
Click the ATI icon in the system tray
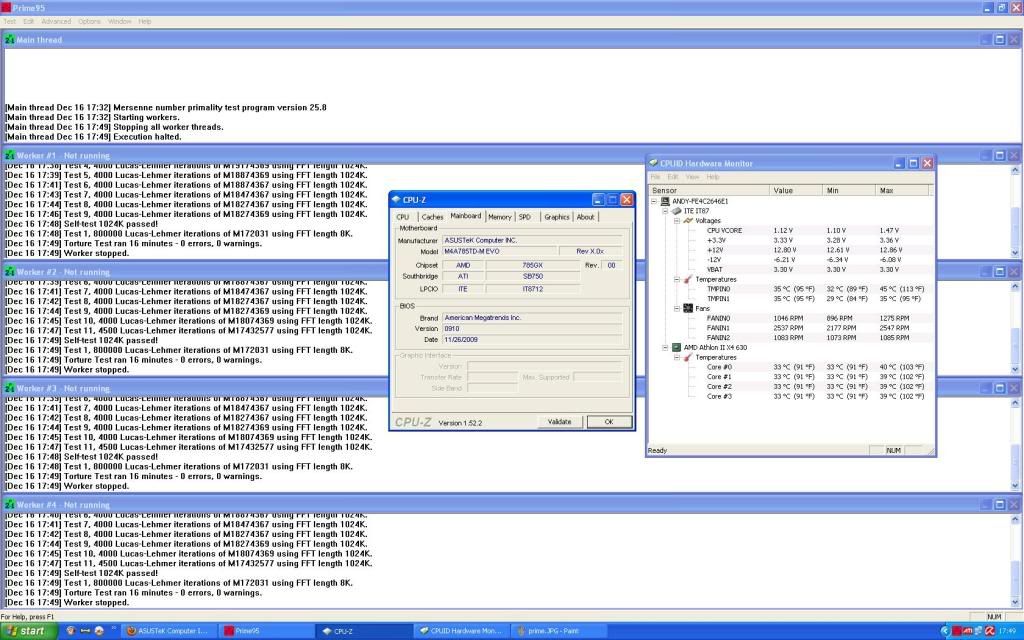pyautogui.click(x=967, y=631)
